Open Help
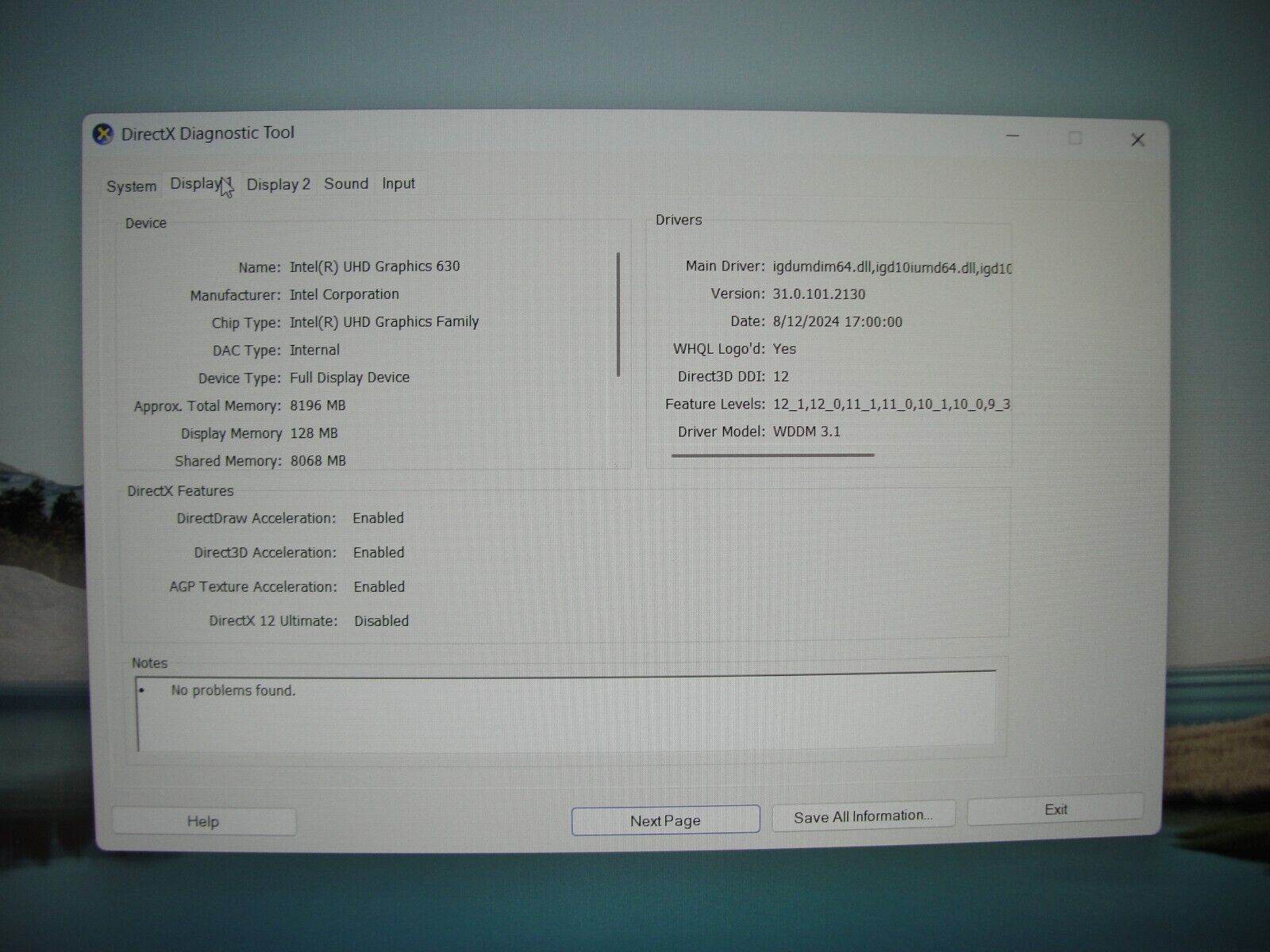The image size is (1270, 952). click(202, 821)
